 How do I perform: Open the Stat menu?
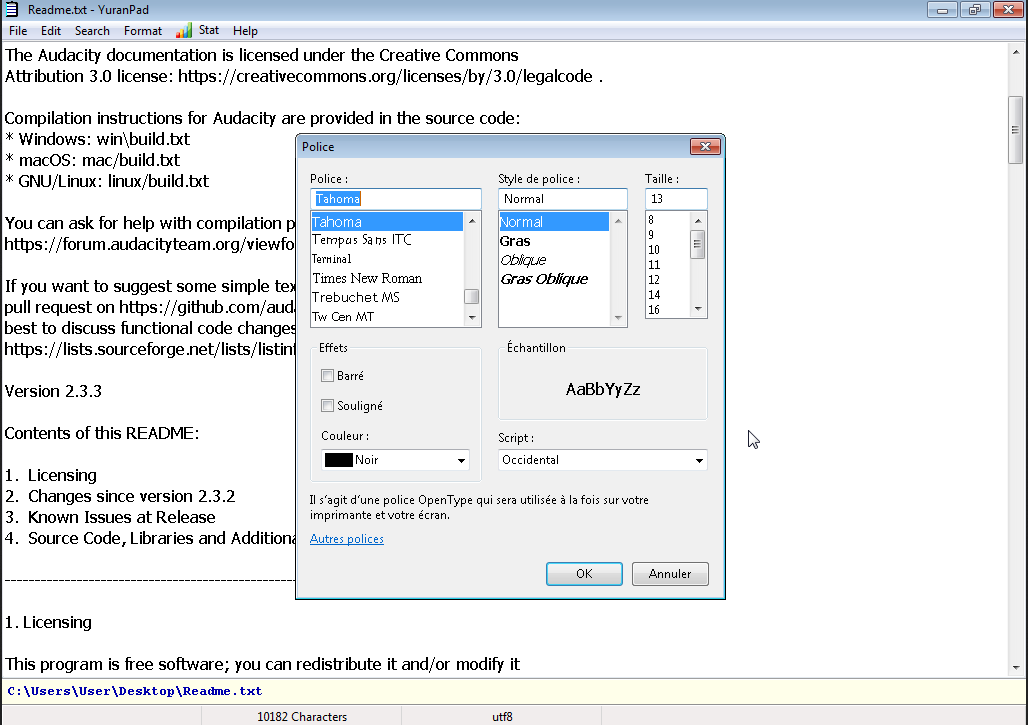[208, 30]
